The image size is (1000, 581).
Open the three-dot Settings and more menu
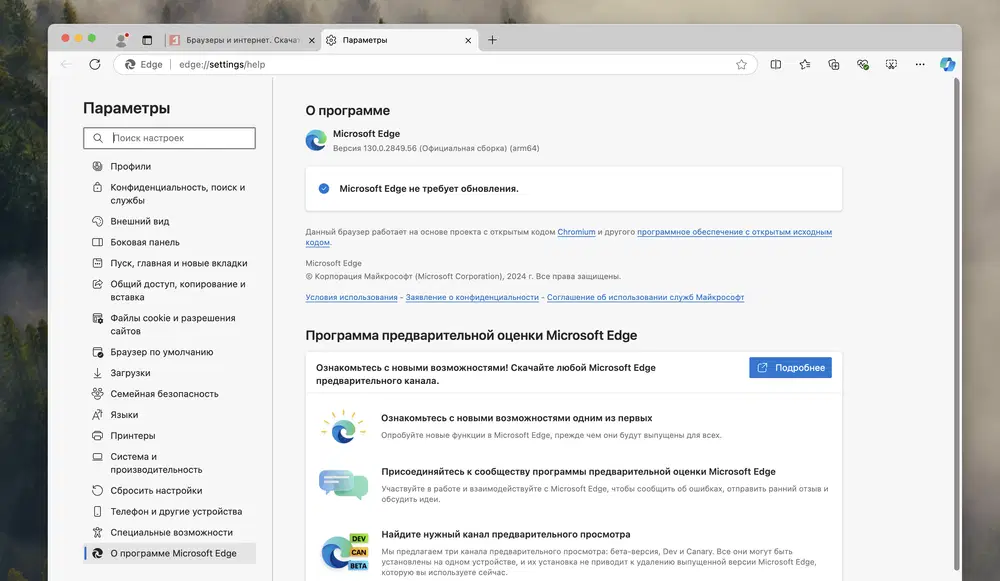tap(920, 64)
